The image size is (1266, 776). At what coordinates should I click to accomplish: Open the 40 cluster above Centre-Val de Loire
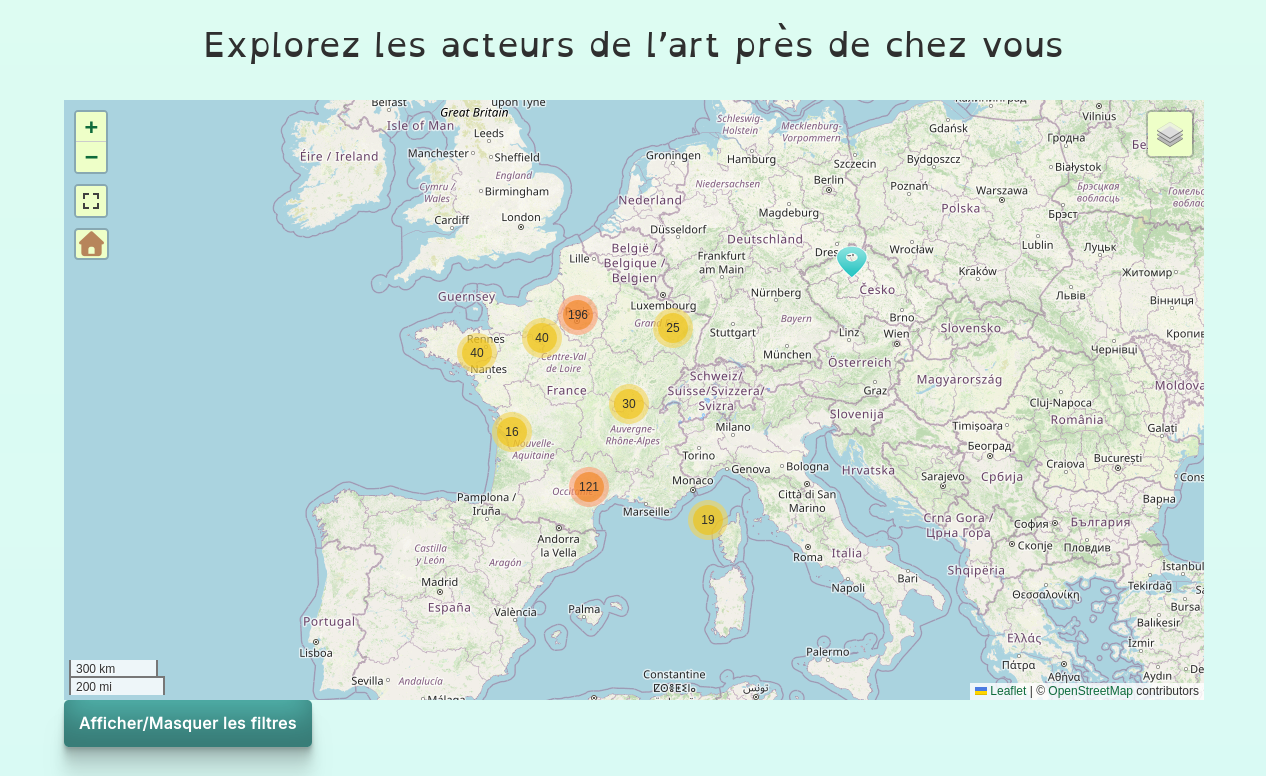pos(542,338)
